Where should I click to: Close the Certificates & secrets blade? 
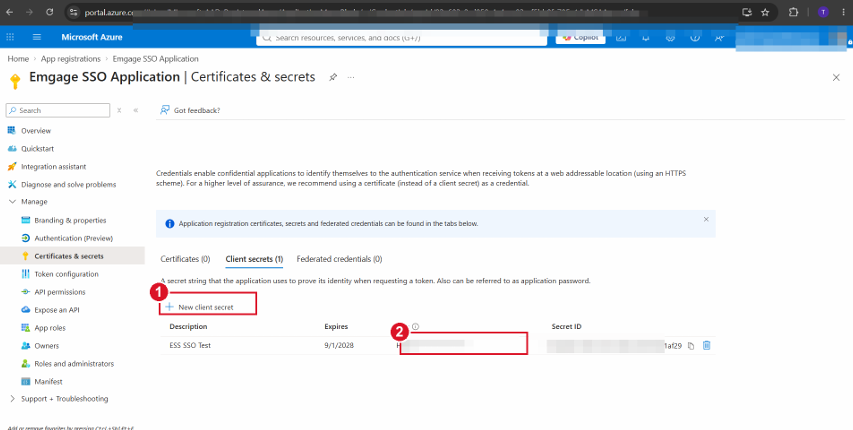[836, 77]
